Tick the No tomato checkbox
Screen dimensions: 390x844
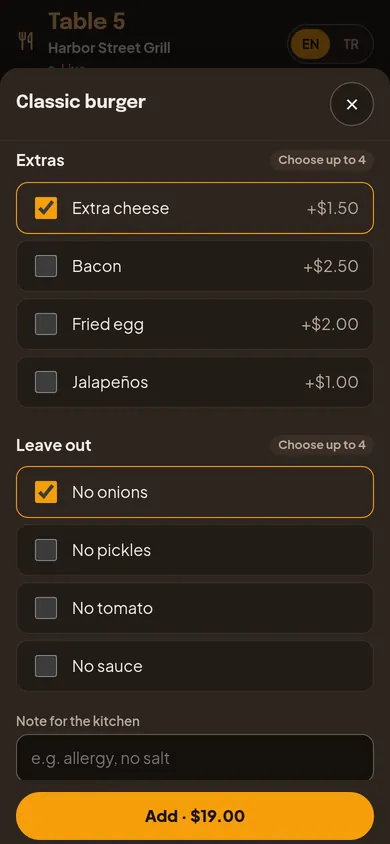(46, 608)
